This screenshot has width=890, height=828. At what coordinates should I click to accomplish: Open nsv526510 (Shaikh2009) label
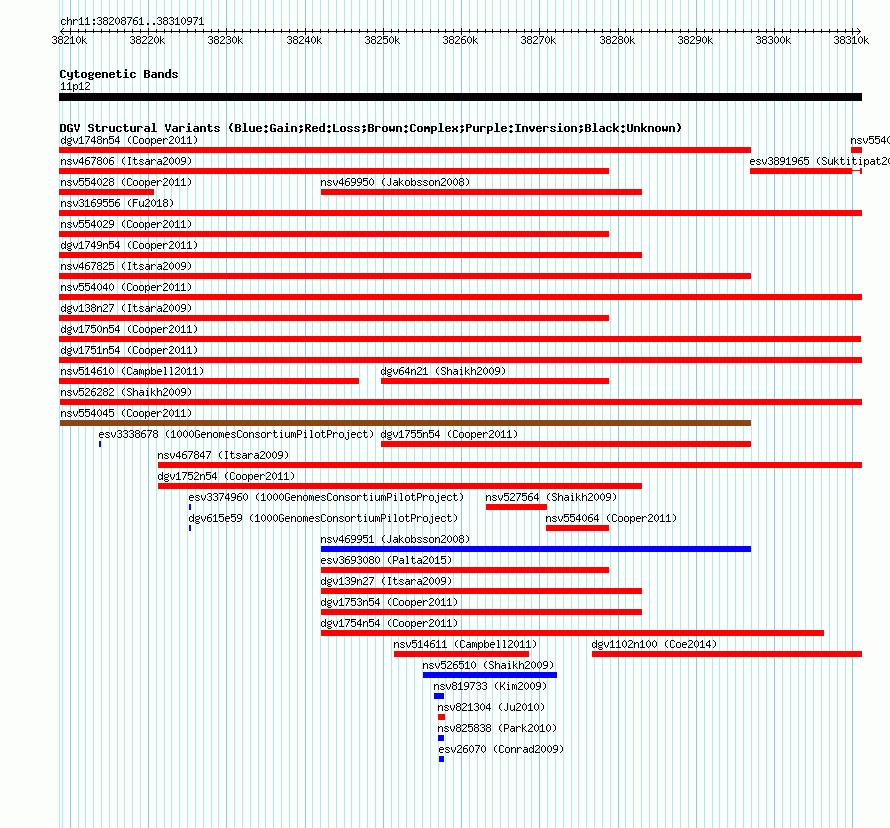pos(488,665)
